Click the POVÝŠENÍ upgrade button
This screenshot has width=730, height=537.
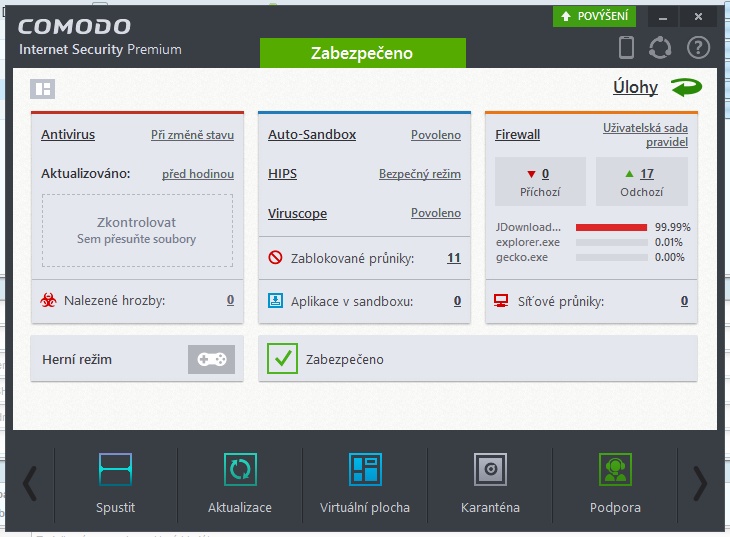point(594,16)
